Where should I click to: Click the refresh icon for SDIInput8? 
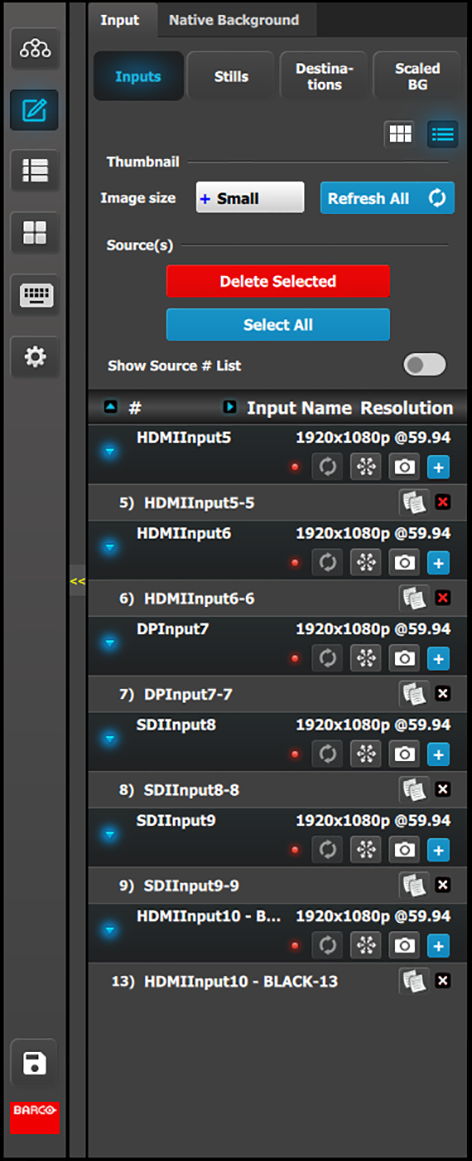click(x=327, y=754)
